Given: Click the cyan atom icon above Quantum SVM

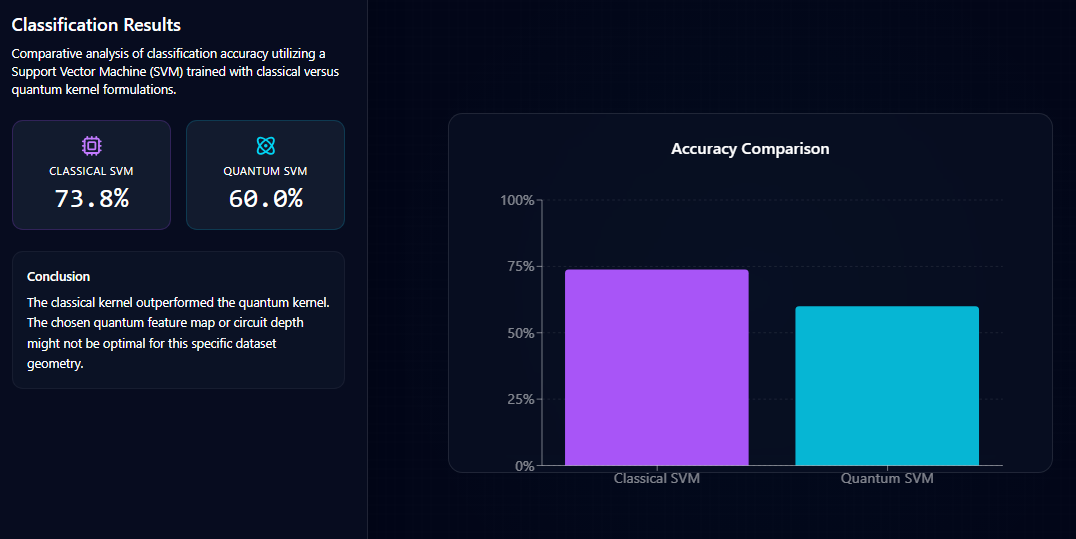Looking at the screenshot, I should tap(265, 146).
